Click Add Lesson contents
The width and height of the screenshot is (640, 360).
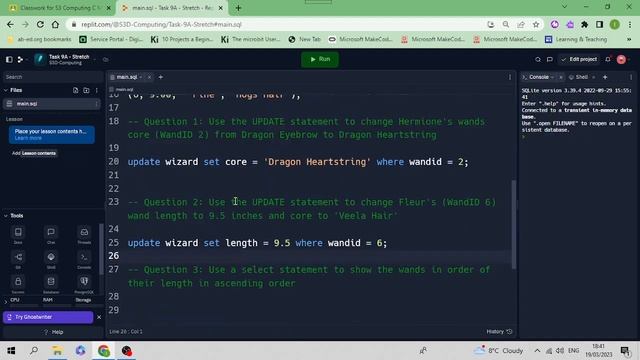(34, 153)
